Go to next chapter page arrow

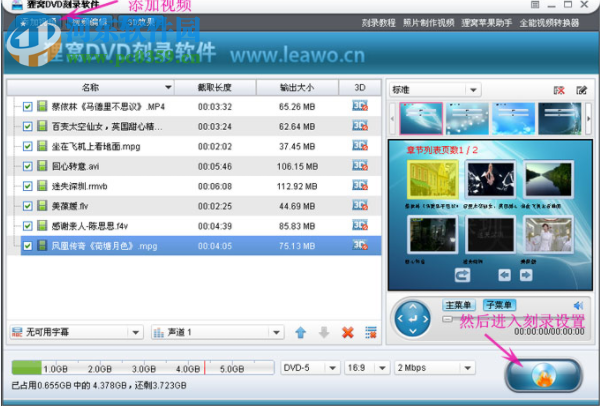point(526,275)
